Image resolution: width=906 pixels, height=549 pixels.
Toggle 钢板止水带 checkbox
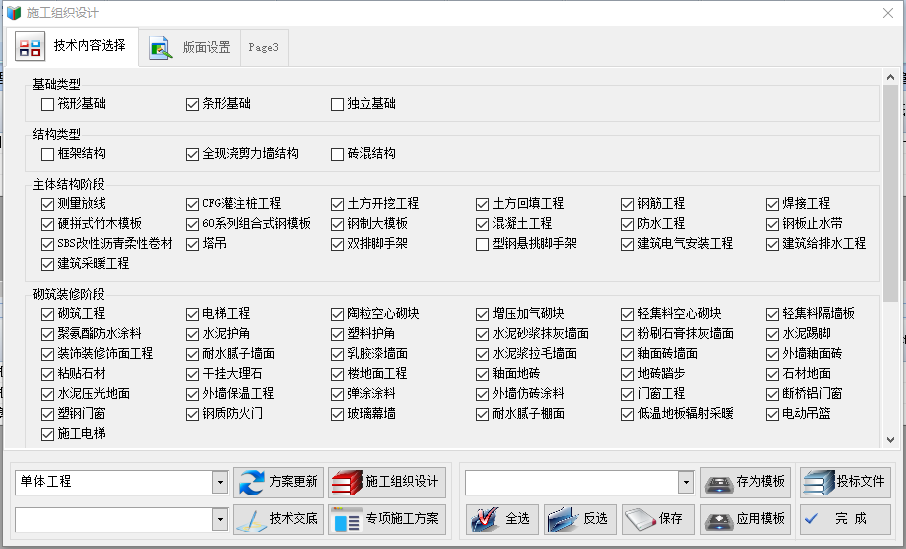click(x=773, y=224)
